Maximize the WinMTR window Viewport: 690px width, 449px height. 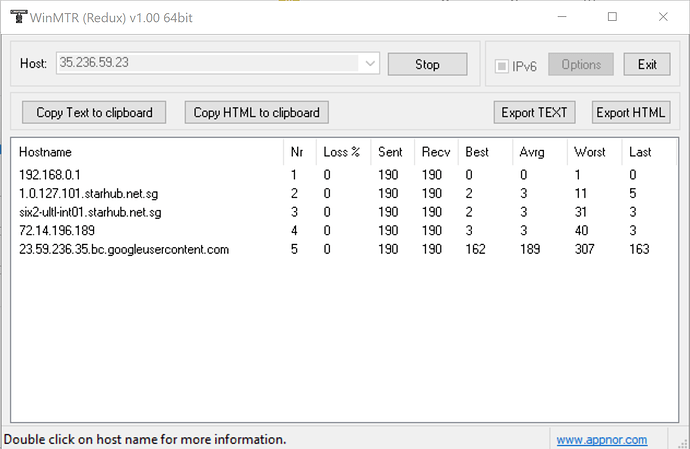click(x=612, y=17)
